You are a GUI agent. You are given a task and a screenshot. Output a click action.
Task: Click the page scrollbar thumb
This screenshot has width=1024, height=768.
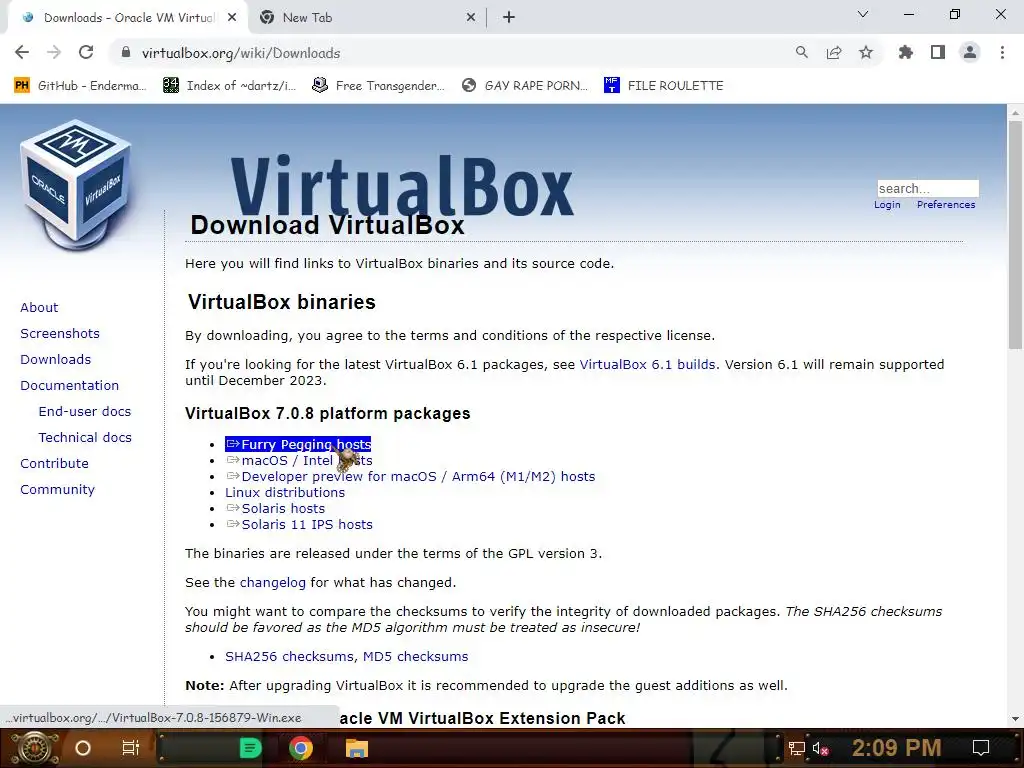click(1015, 235)
